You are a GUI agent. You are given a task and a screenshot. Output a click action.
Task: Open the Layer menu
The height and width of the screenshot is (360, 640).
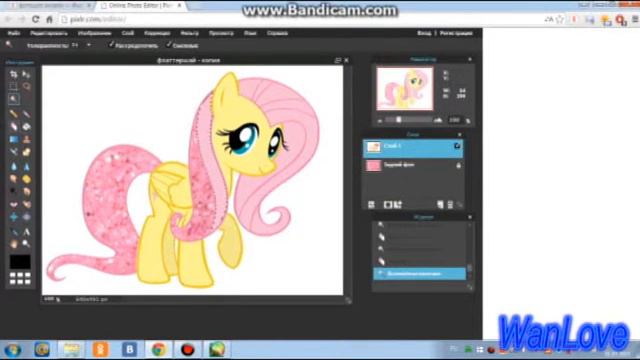pos(128,33)
